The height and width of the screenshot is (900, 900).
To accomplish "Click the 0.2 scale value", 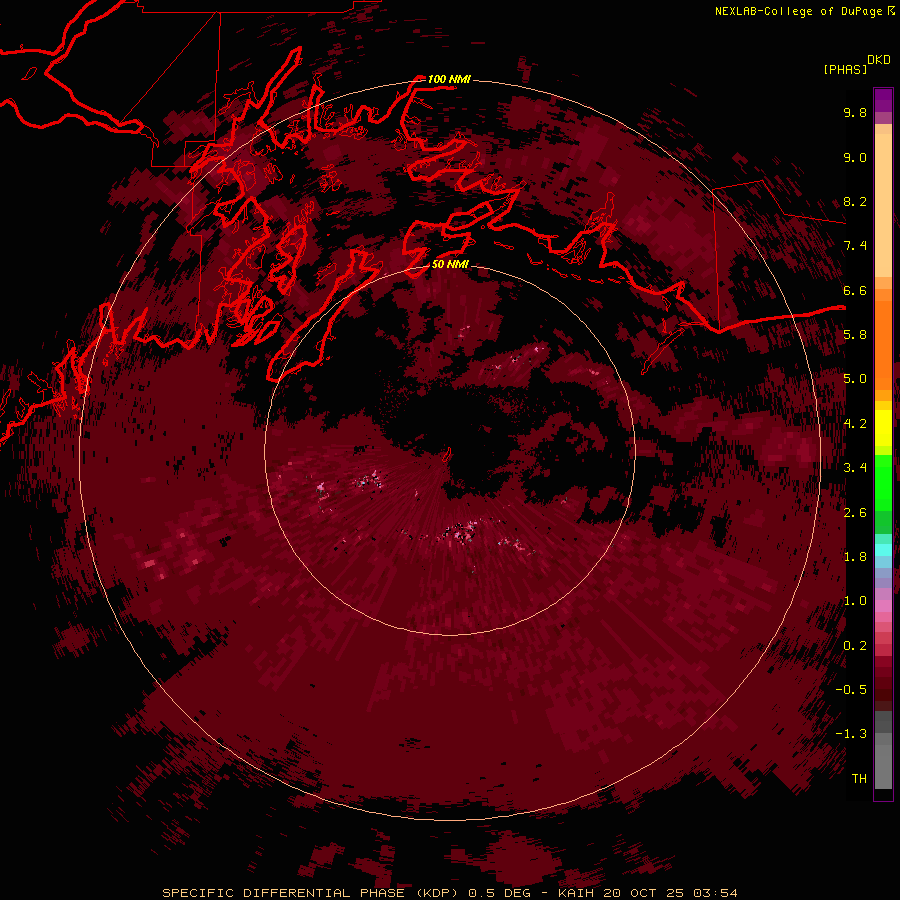I will point(855,646).
